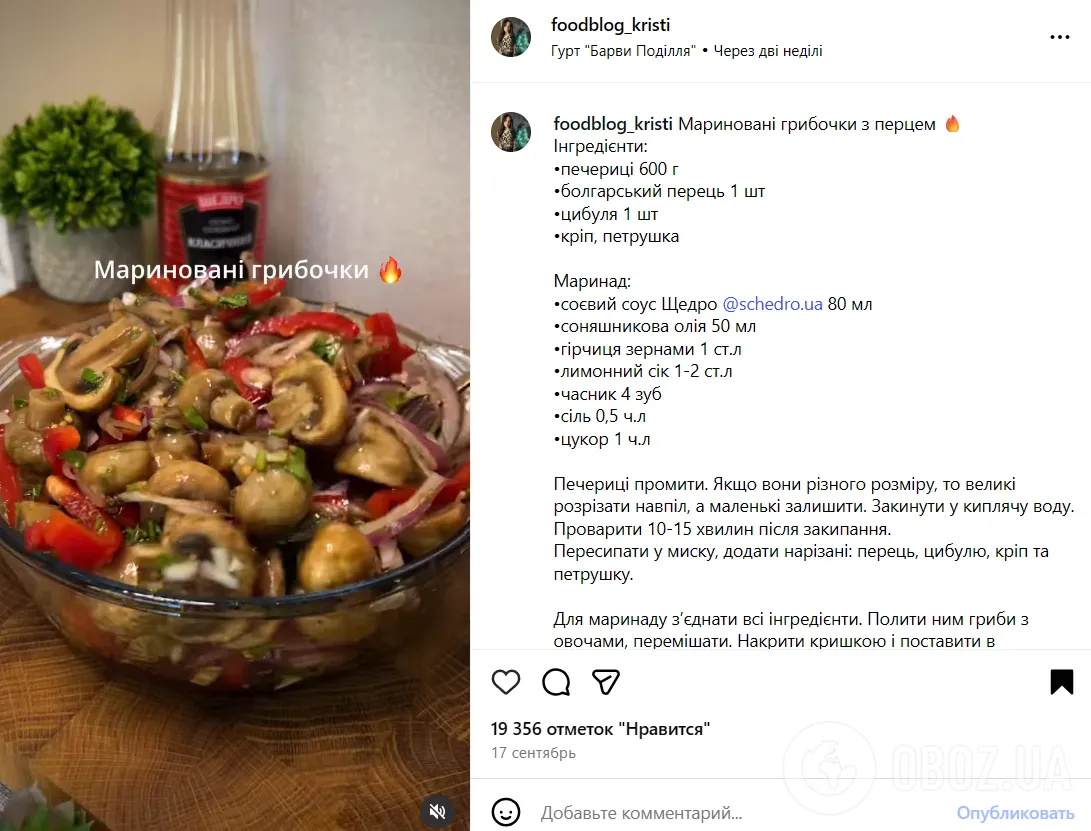This screenshot has width=1091, height=831.
Task: Click the Опубликовать button
Action: click(1015, 813)
